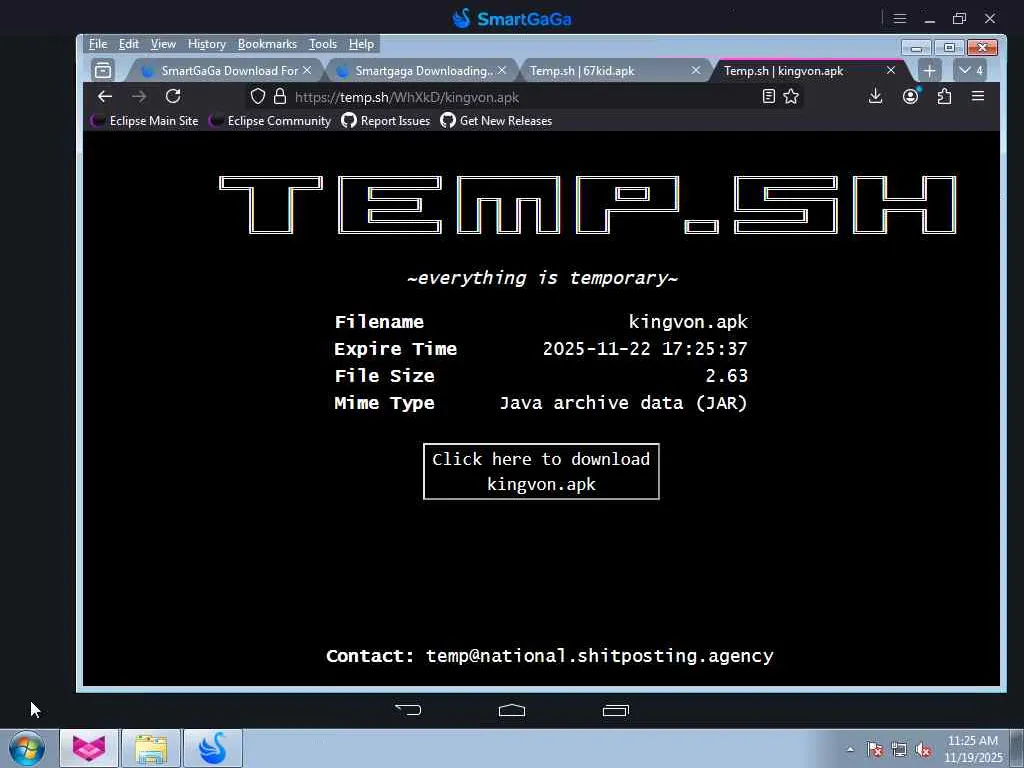Viewport: 1024px width, 768px height.
Task: Switch to SmartGaGa Download For tab
Action: [x=225, y=71]
